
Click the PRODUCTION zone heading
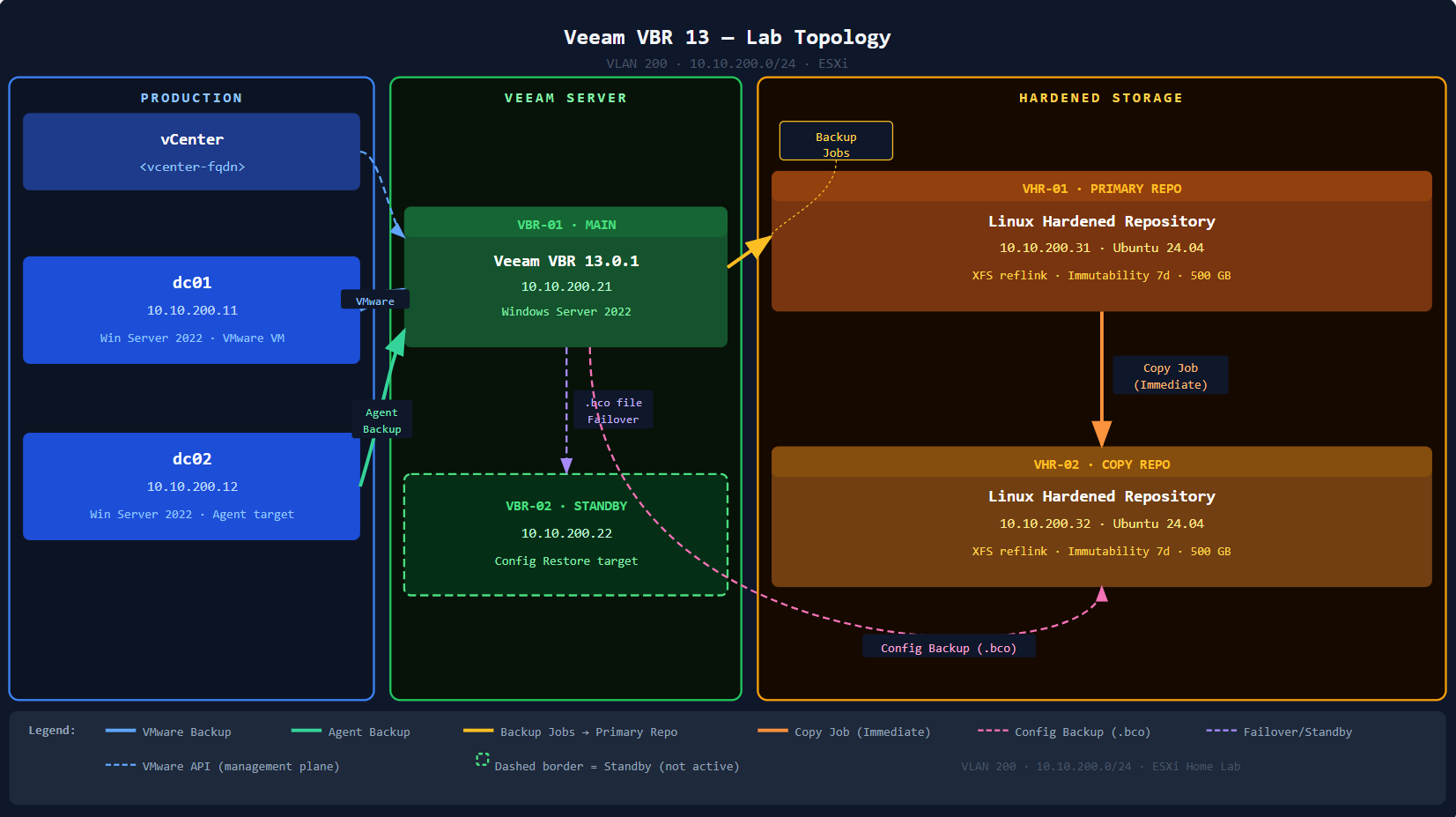pos(191,98)
